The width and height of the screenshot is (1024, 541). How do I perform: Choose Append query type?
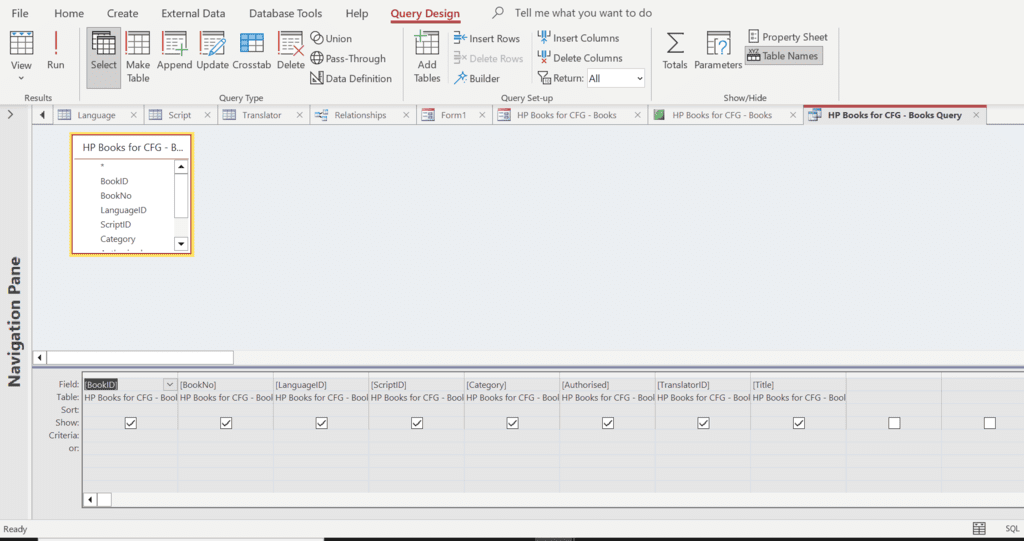(174, 51)
